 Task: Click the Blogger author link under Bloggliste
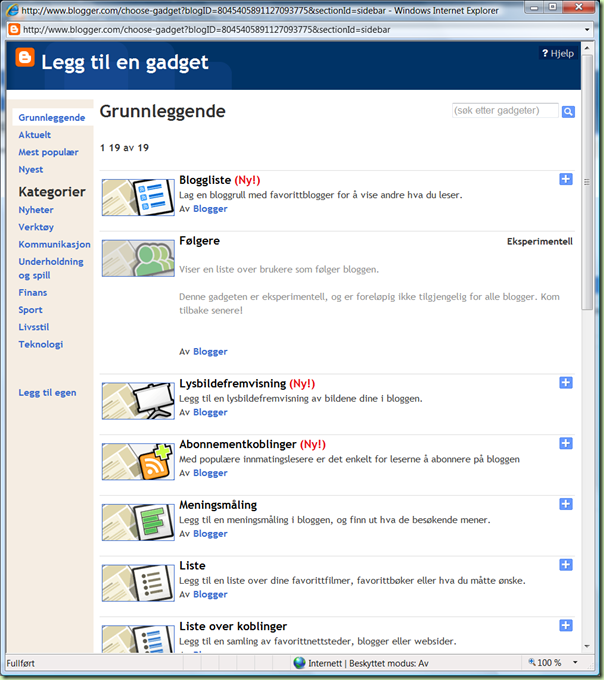210,209
